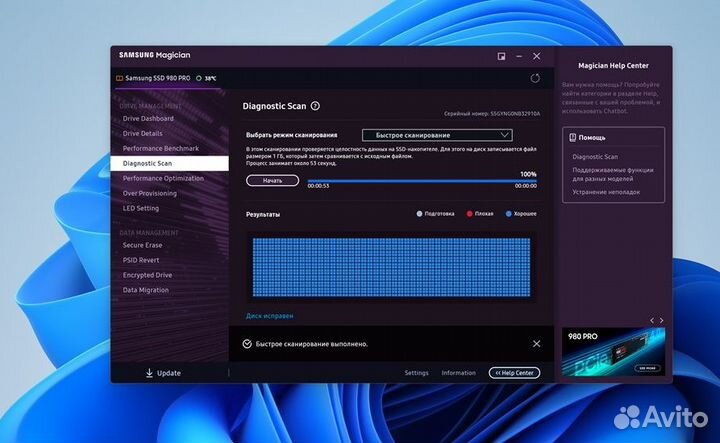
Task: Collapse panel with Help Center button
Action: 514,373
